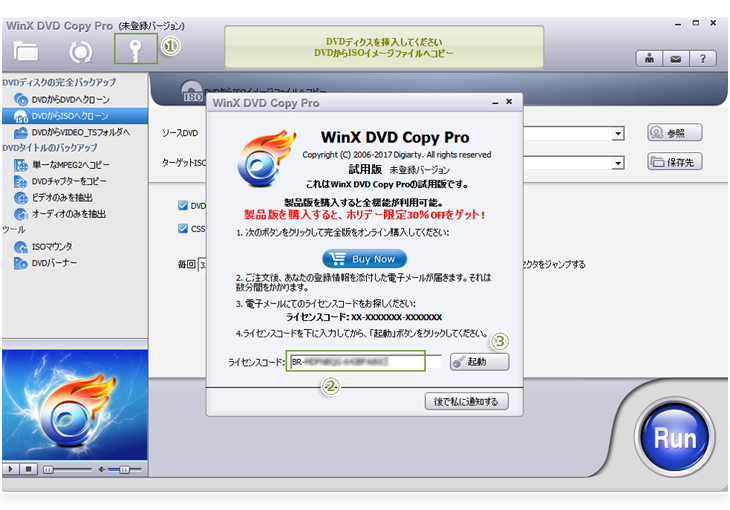
Task: Select オーディオのみを抽出 option
Action: [x=69, y=214]
